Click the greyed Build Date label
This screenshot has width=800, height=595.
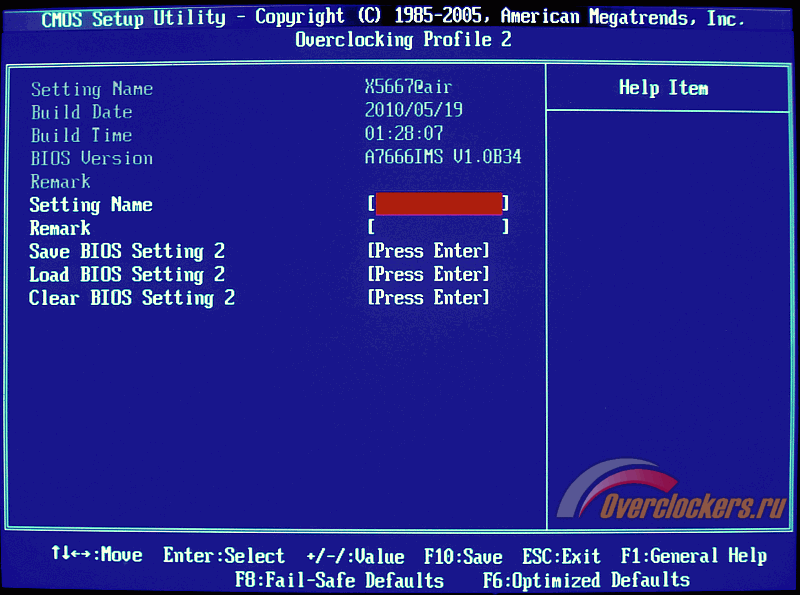point(82,112)
